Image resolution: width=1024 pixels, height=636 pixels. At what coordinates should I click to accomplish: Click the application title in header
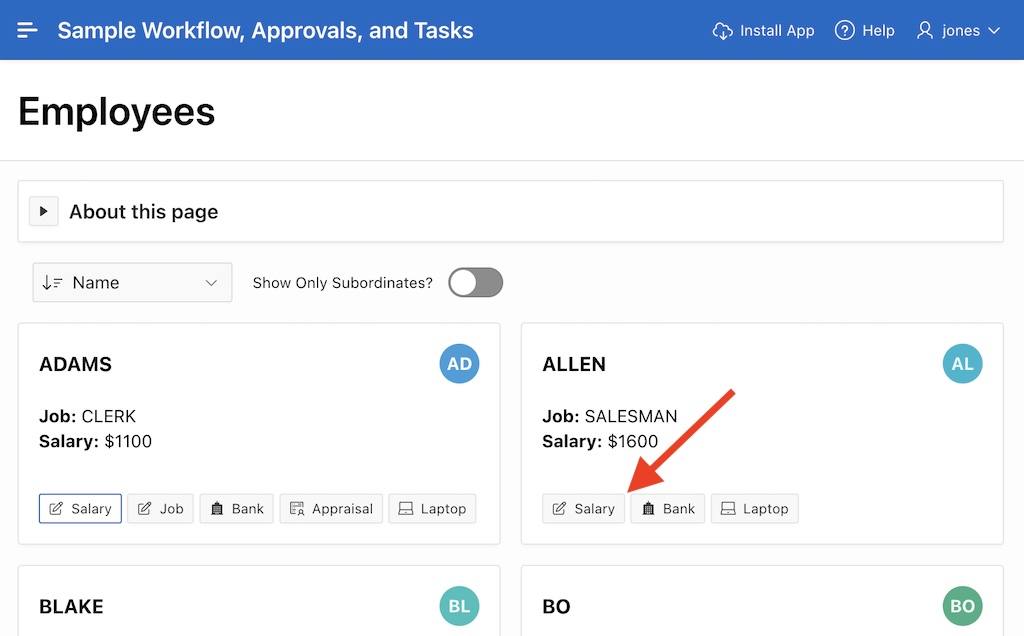click(x=265, y=31)
